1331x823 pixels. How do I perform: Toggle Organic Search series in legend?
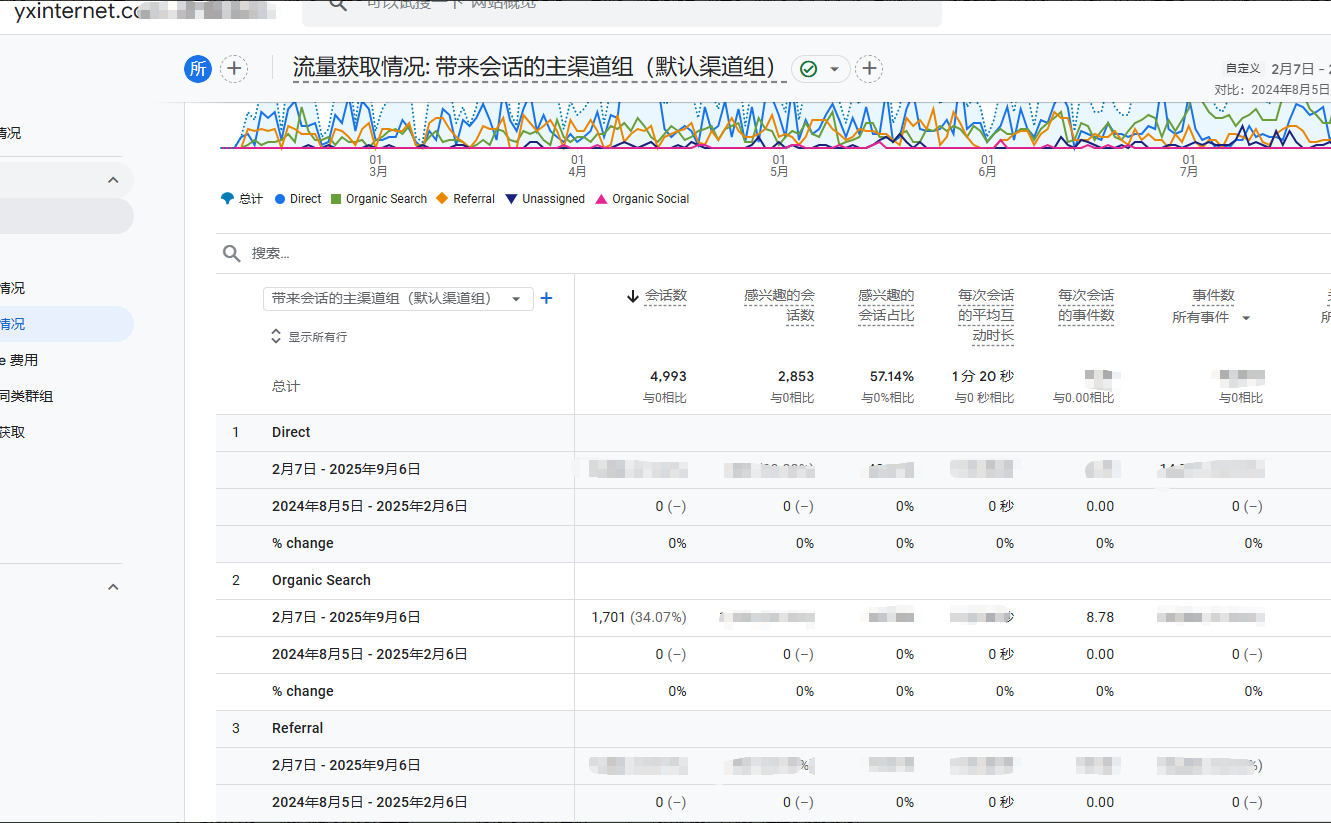pyautogui.click(x=379, y=199)
